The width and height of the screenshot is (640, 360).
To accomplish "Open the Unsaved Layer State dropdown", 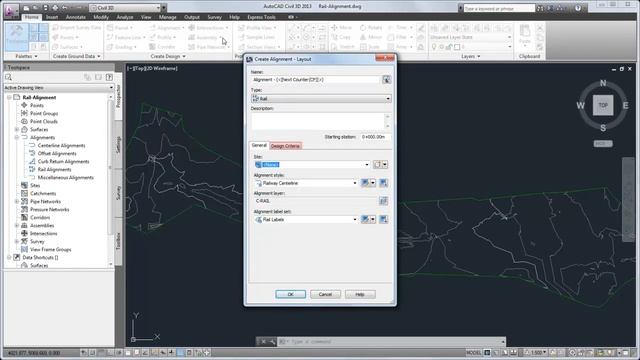I will click(471, 37).
